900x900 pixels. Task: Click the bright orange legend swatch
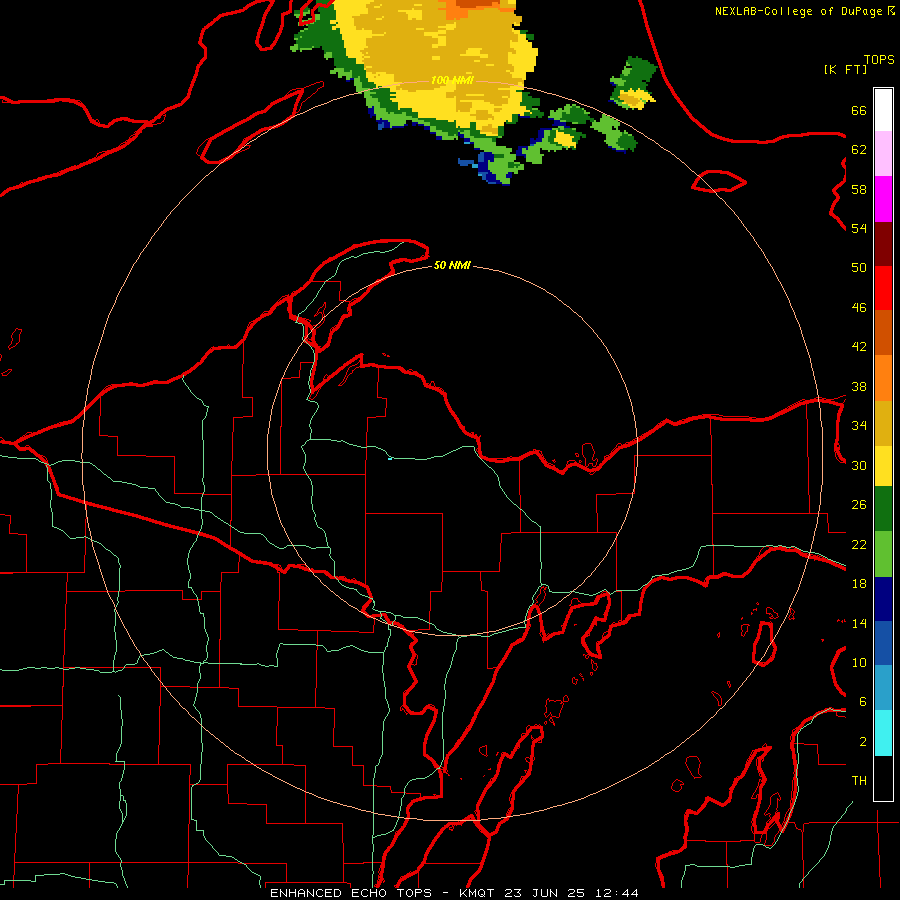click(883, 378)
